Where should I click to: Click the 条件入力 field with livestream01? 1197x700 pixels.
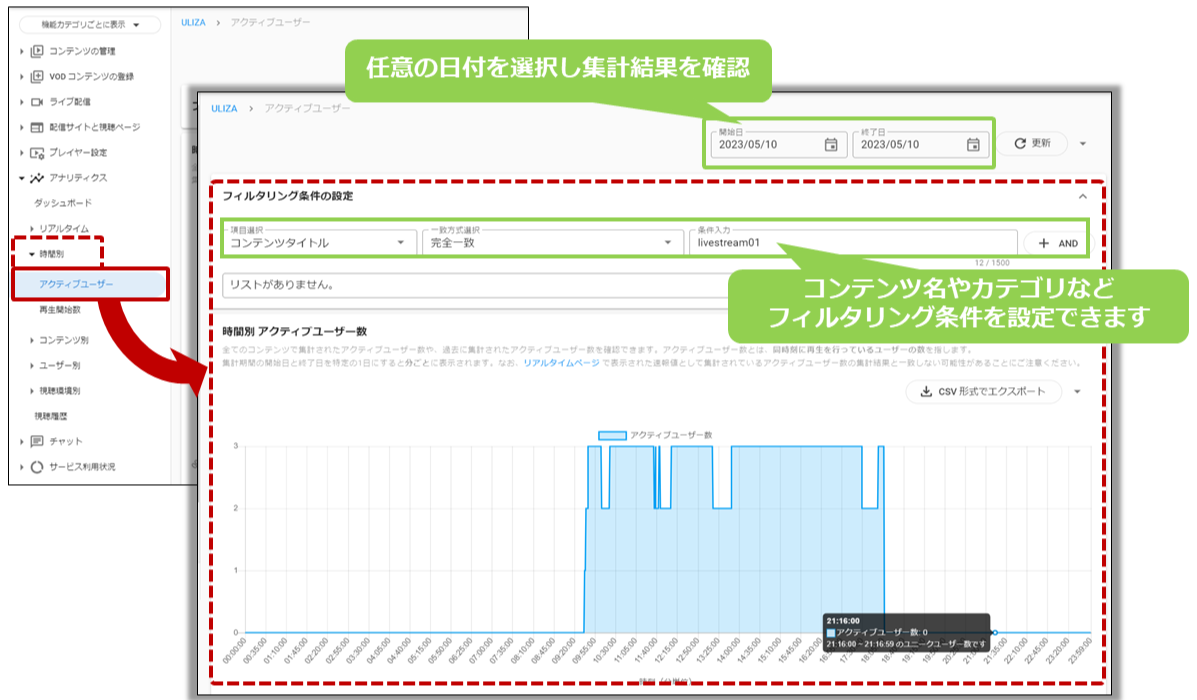pyautogui.click(x=853, y=242)
